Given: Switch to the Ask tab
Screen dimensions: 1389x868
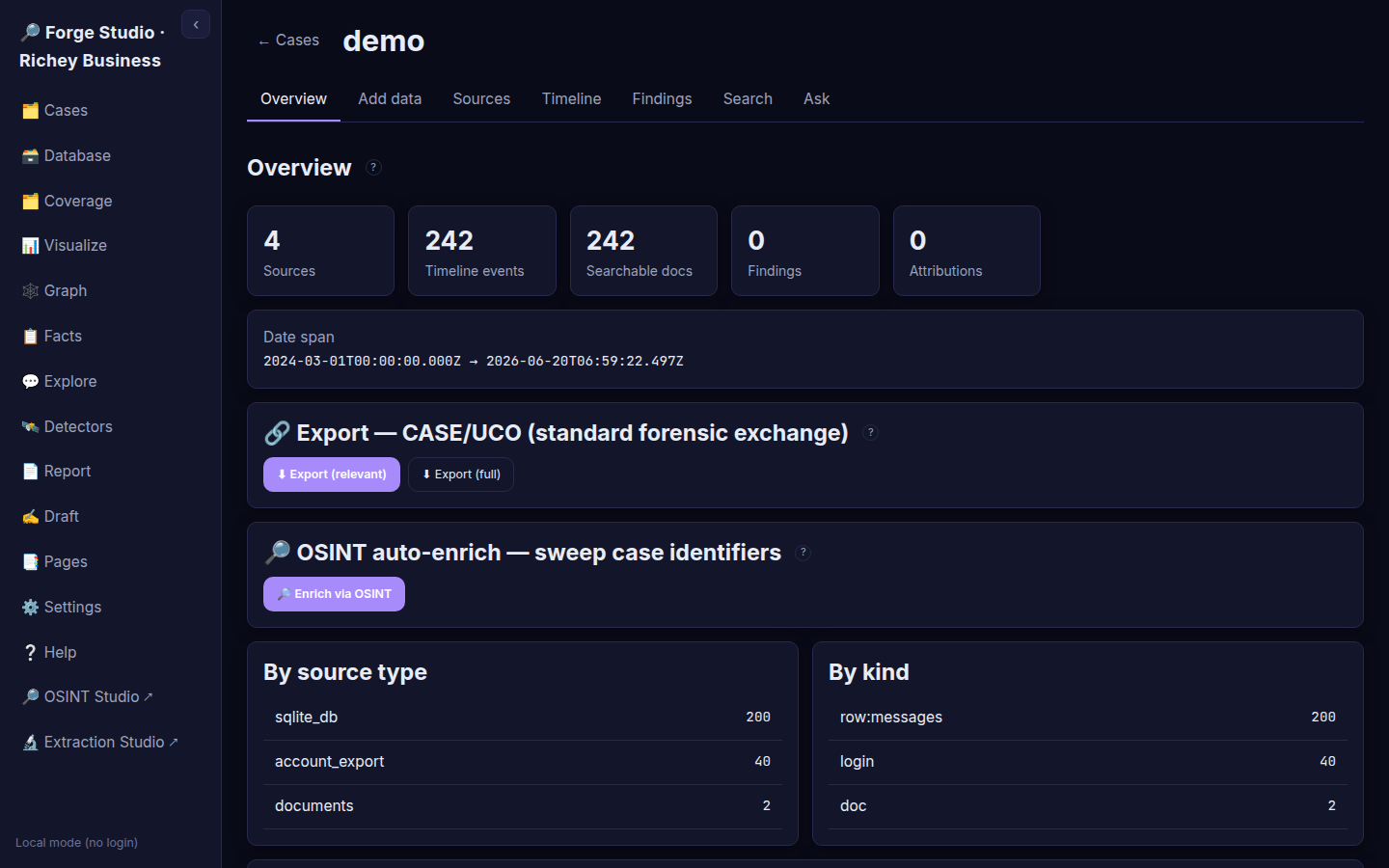Looking at the screenshot, I should (x=816, y=98).
